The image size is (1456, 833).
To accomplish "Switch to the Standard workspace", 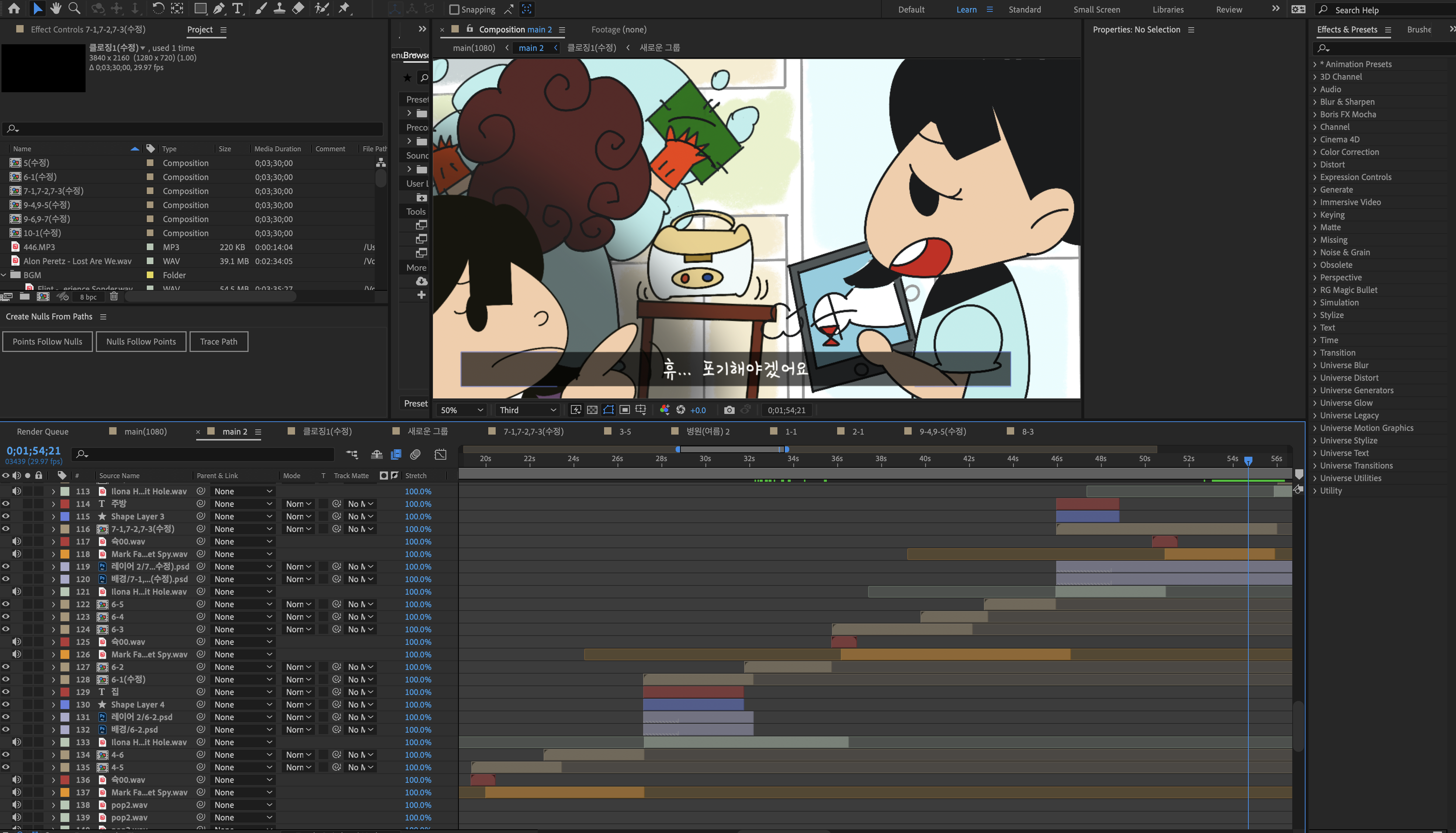I will [1024, 9].
